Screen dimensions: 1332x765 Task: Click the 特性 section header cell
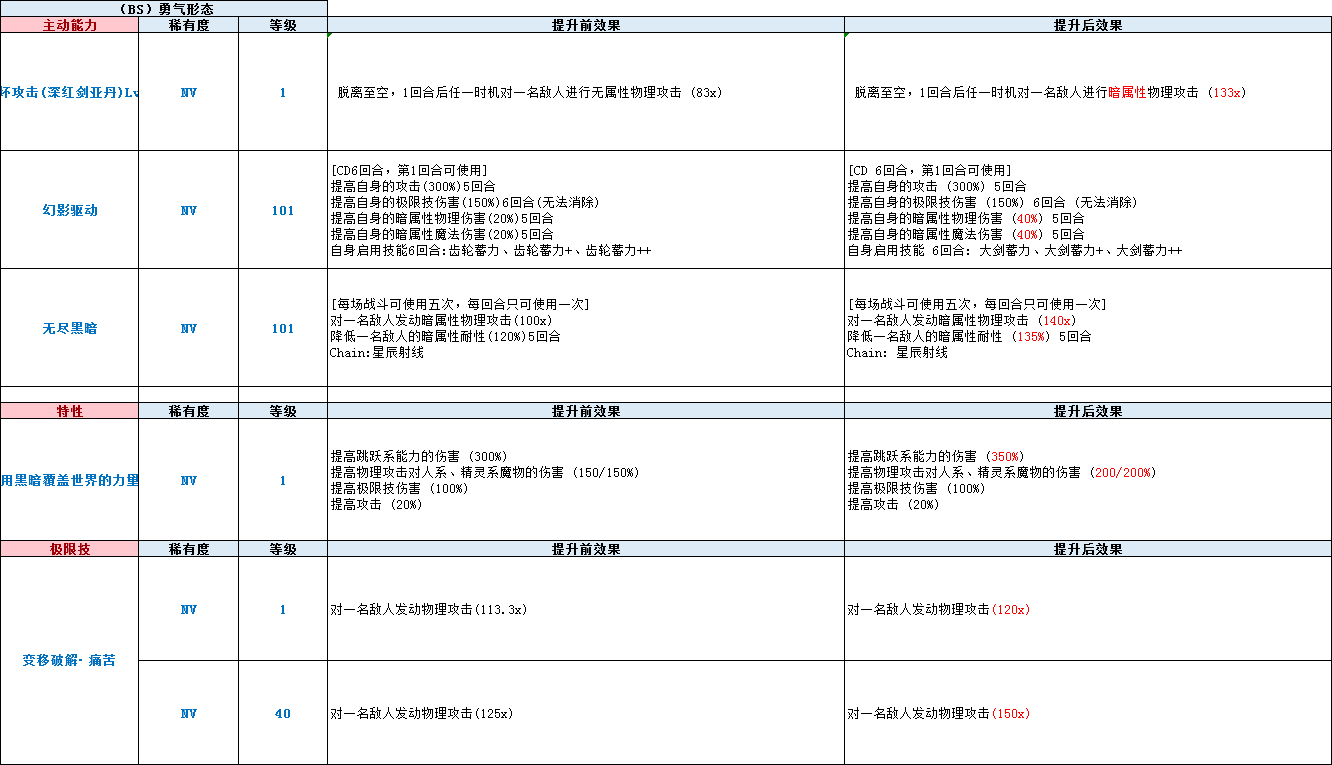click(x=69, y=411)
